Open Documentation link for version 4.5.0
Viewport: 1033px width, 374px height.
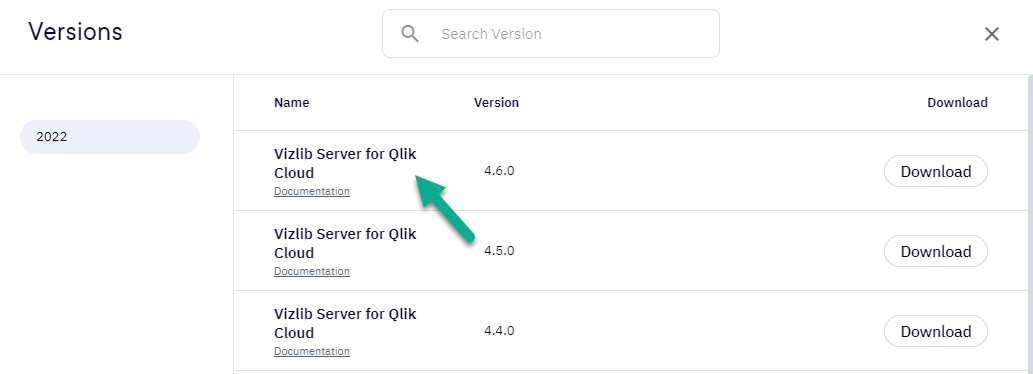tap(312, 271)
